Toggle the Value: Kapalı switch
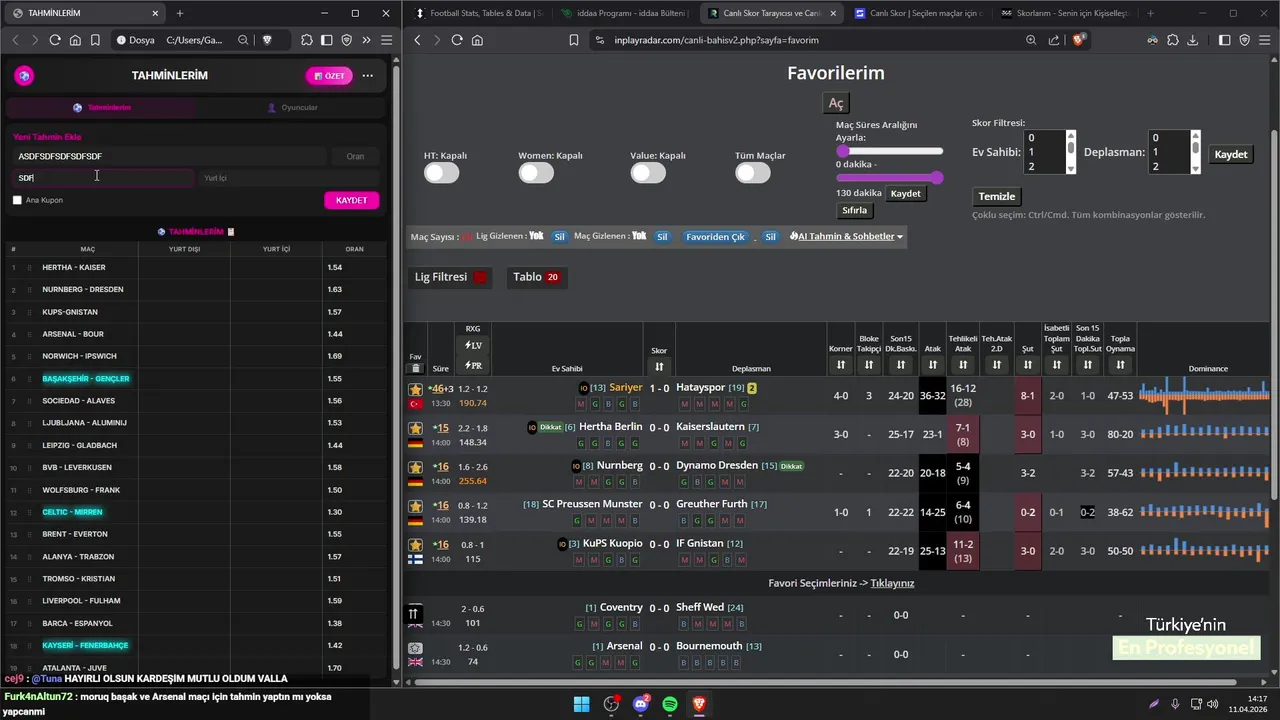This screenshot has height=720, width=1280. (648, 173)
